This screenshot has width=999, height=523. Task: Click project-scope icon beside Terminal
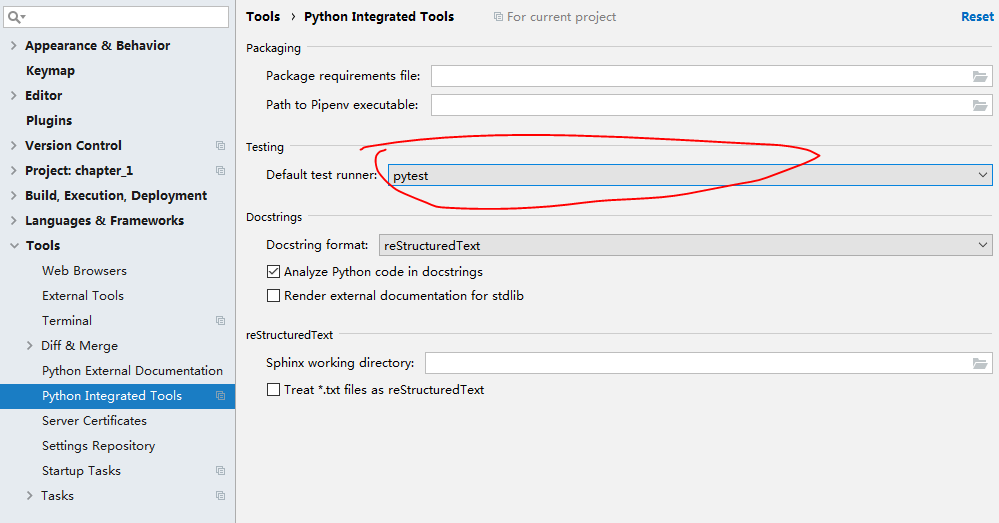tap(220, 321)
